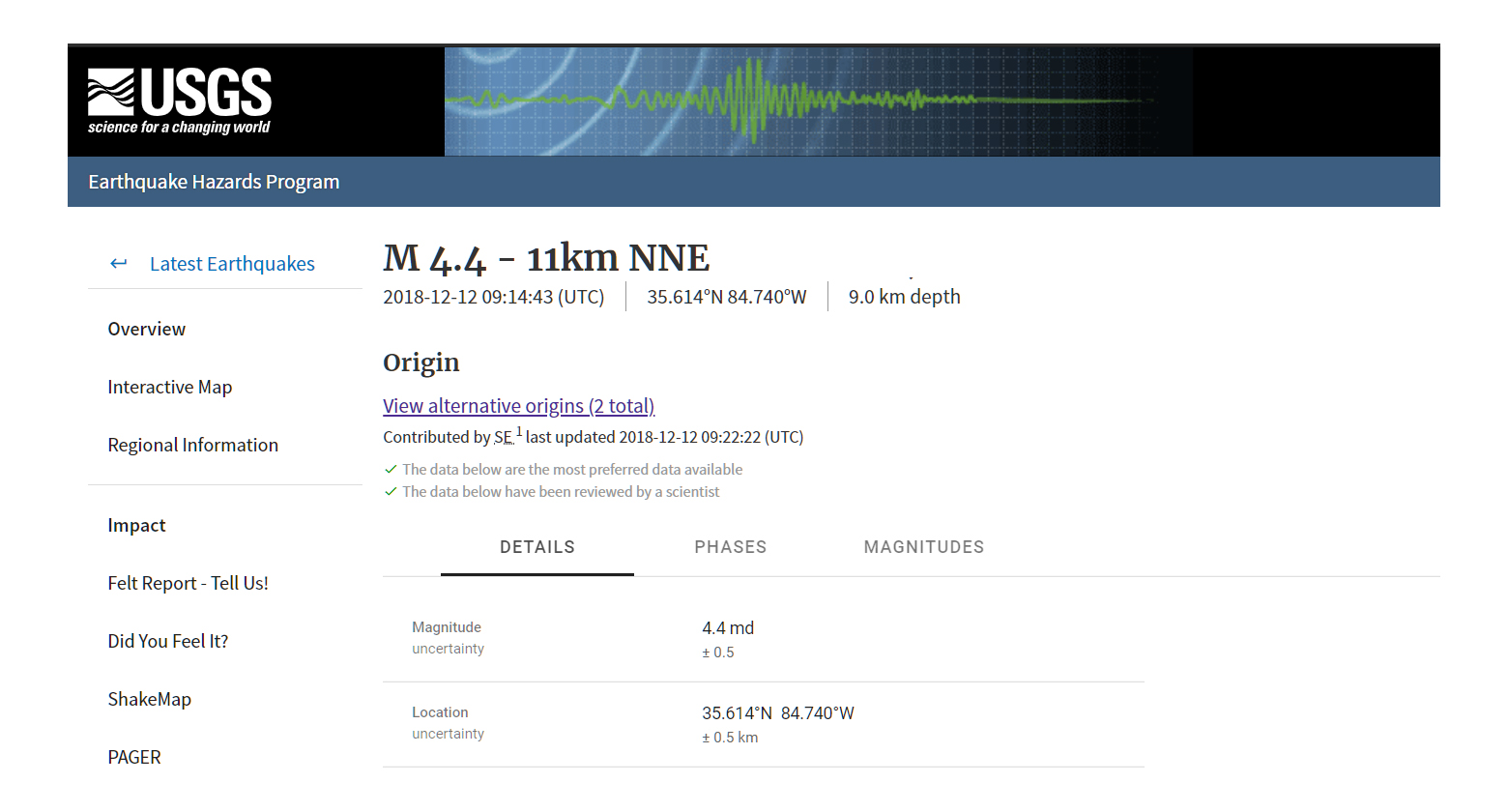Open the Latest Earthquakes link
This screenshot has width=1508, height=812.
coord(232,264)
